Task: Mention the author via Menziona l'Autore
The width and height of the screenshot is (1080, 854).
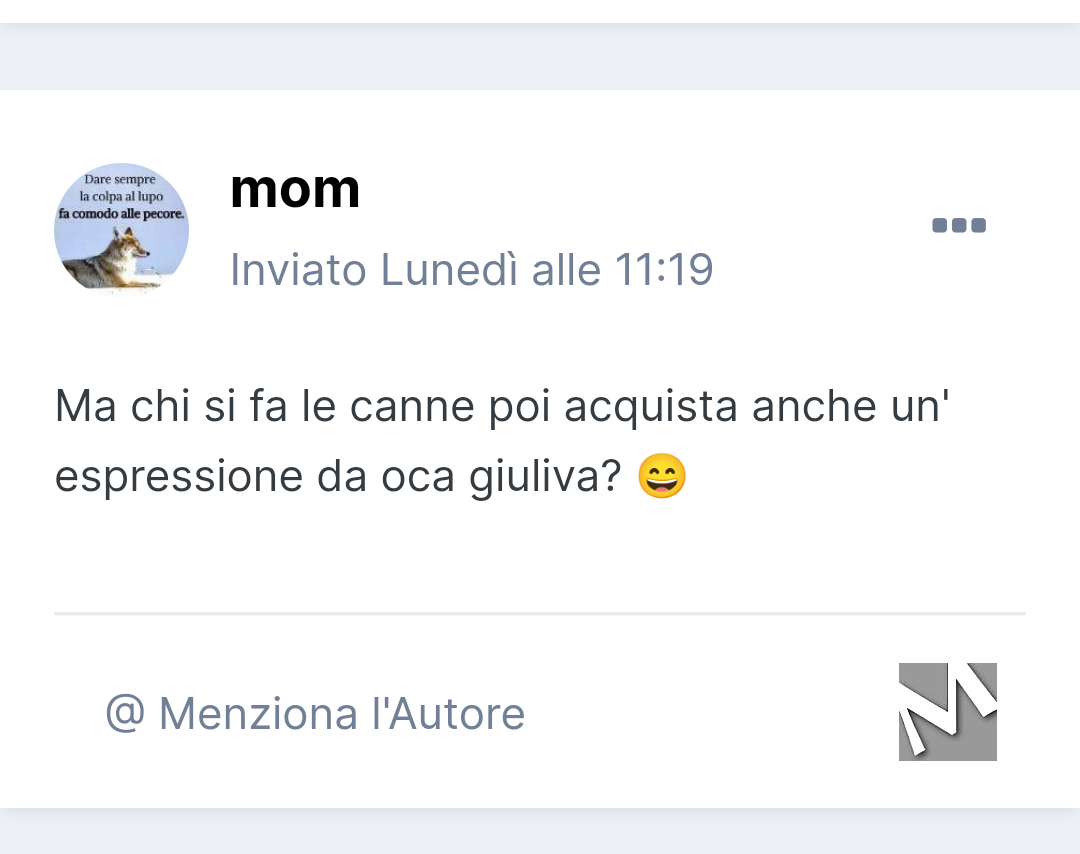Action: tap(315, 713)
